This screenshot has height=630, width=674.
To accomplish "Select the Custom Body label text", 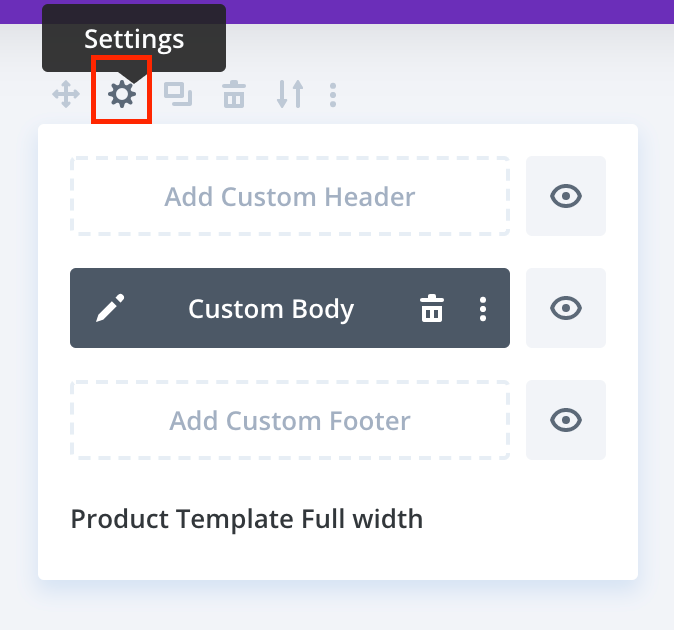I will pos(271,309).
